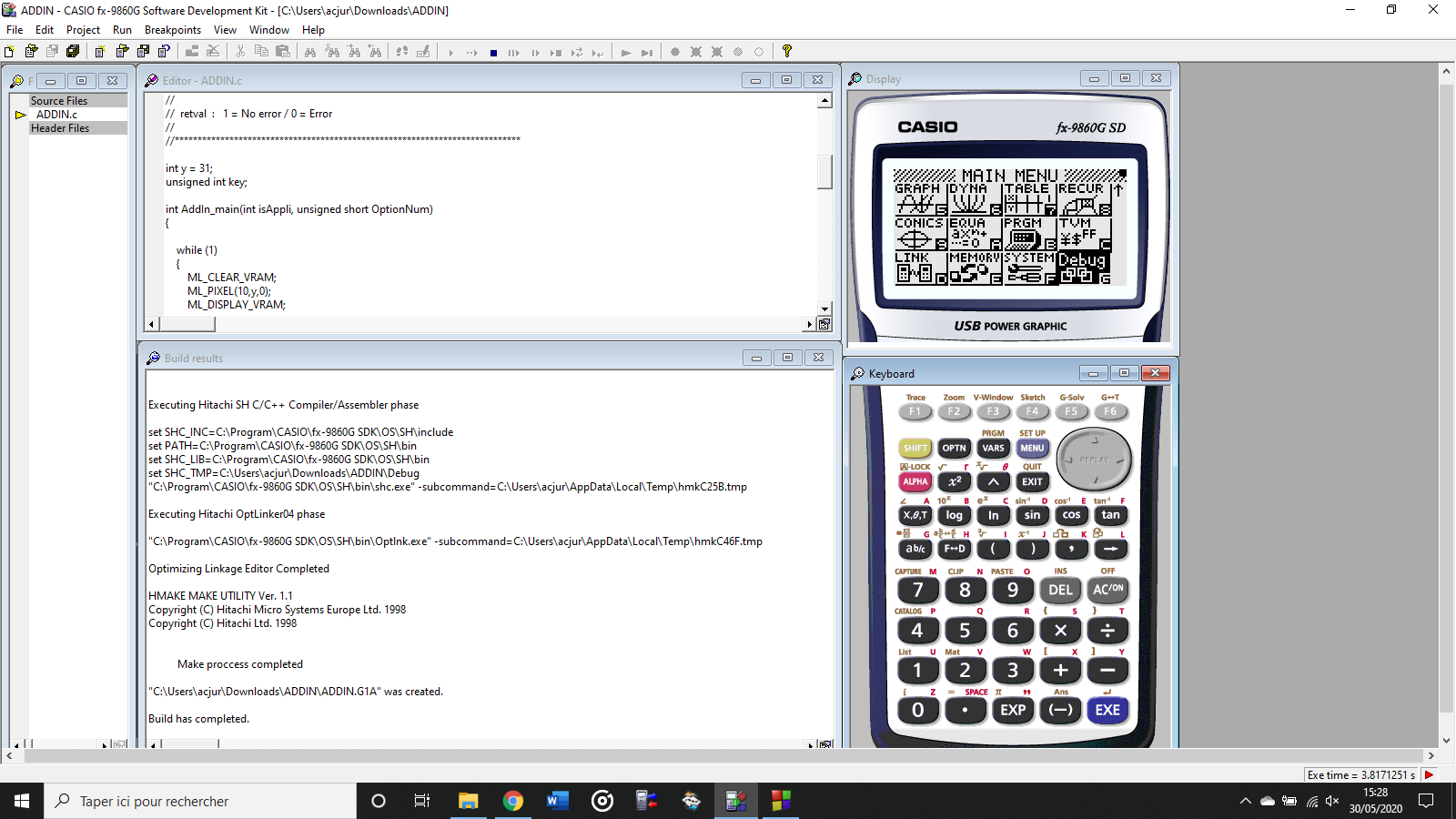1456x819 pixels.
Task: Open Microsoft Word from the taskbar
Action: (x=558, y=801)
